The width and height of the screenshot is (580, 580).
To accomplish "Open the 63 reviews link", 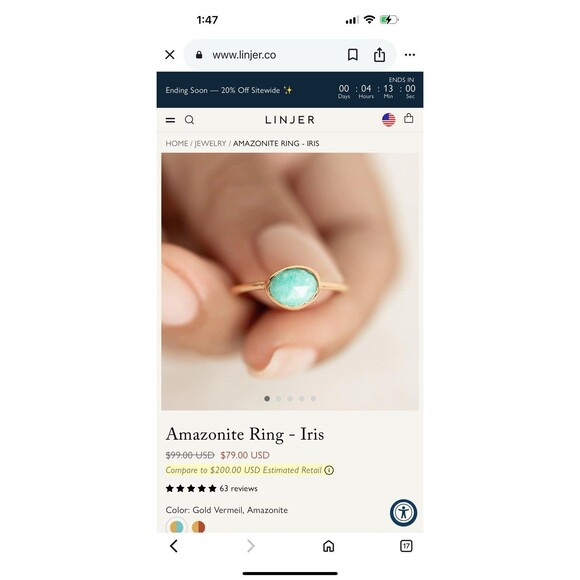I will point(239,488).
